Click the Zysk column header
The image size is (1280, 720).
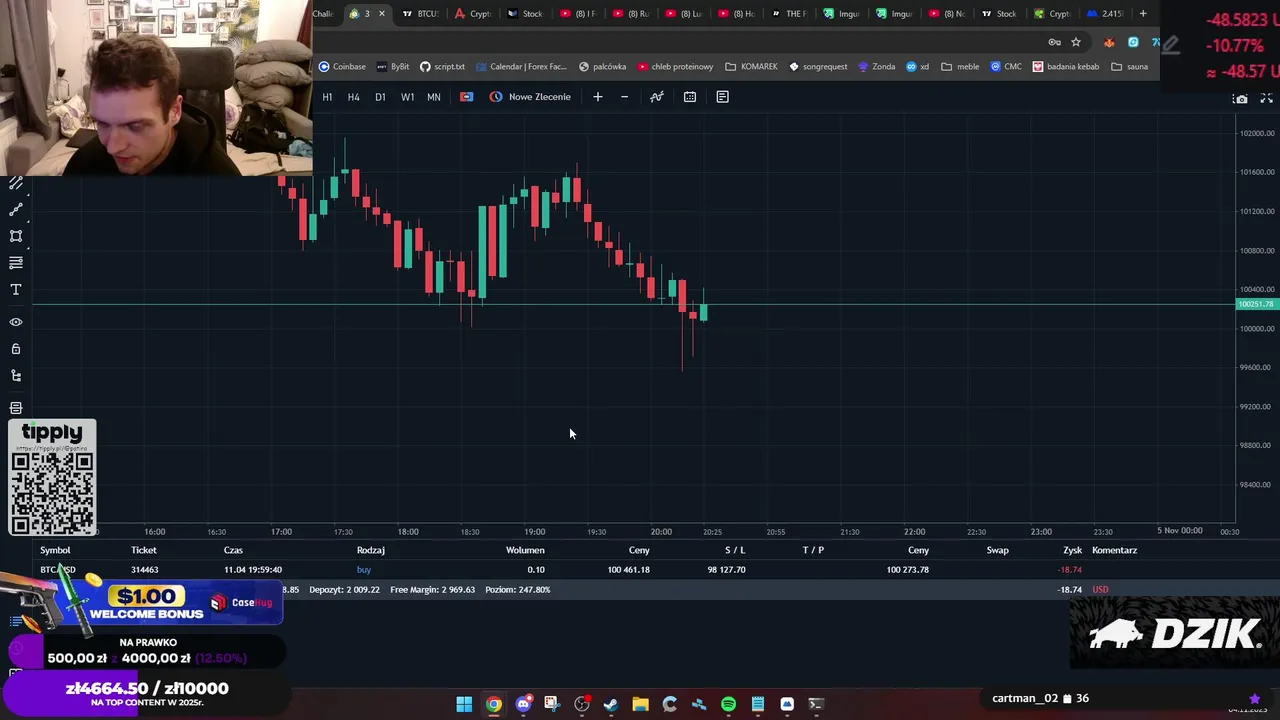[1072, 550]
